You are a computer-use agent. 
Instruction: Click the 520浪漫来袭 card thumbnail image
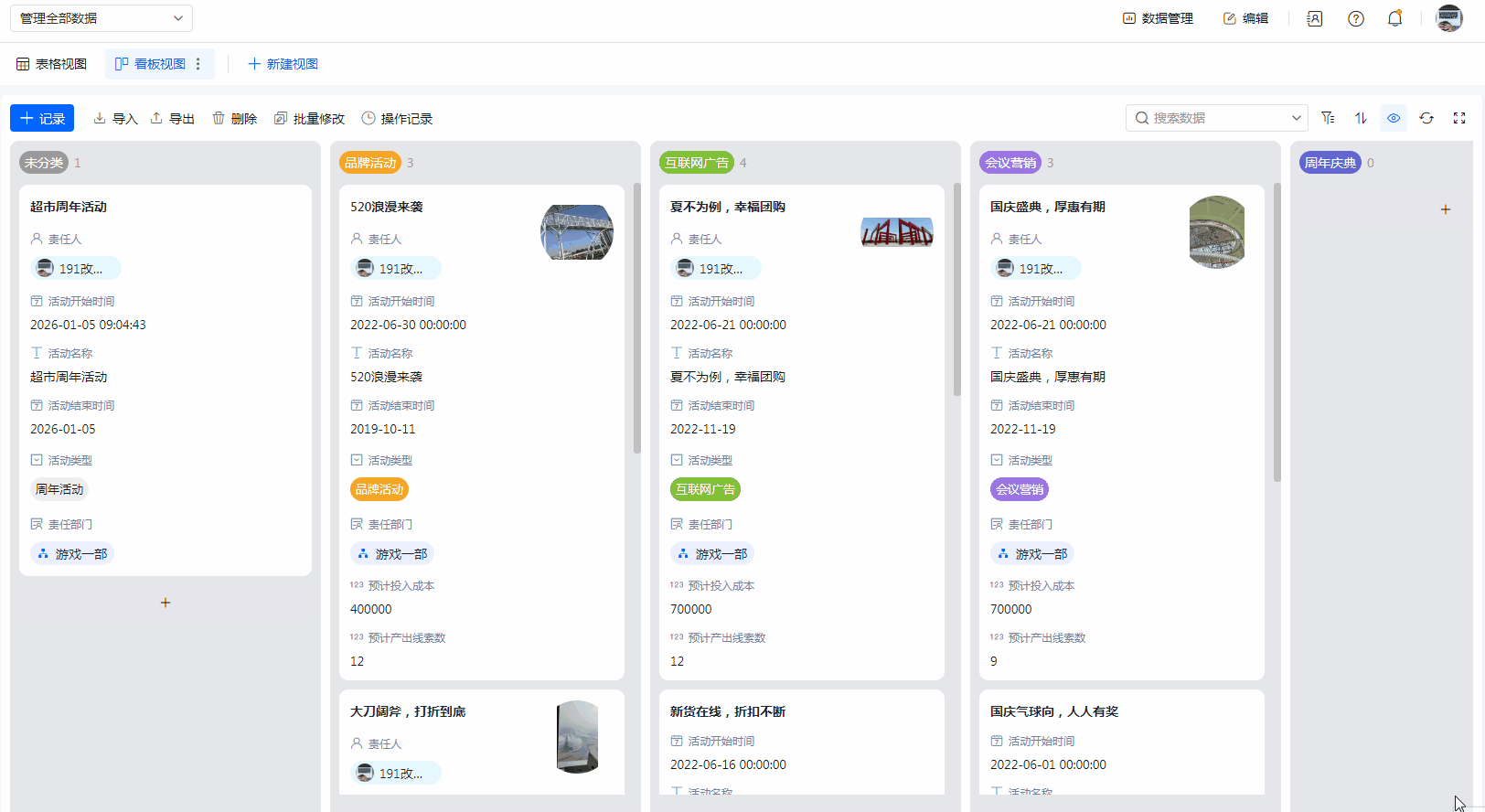pos(576,232)
